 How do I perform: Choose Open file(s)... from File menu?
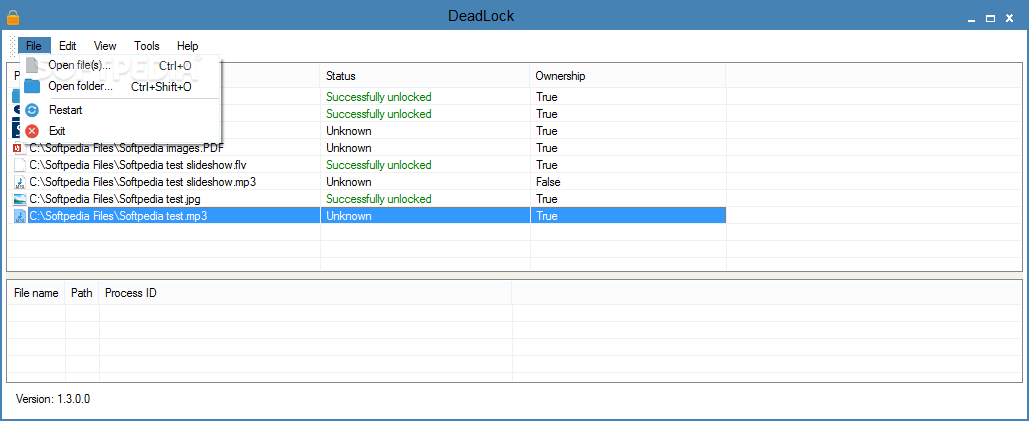click(120, 66)
